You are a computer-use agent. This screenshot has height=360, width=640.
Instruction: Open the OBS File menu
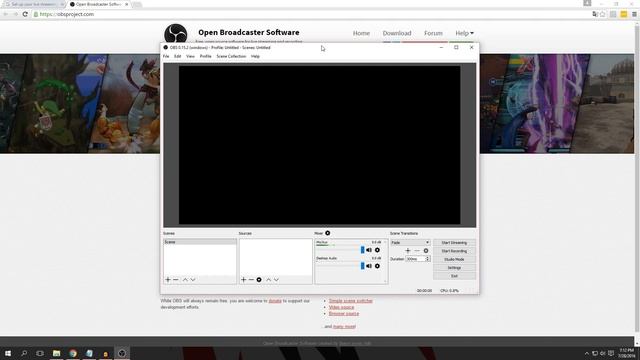[x=166, y=56]
